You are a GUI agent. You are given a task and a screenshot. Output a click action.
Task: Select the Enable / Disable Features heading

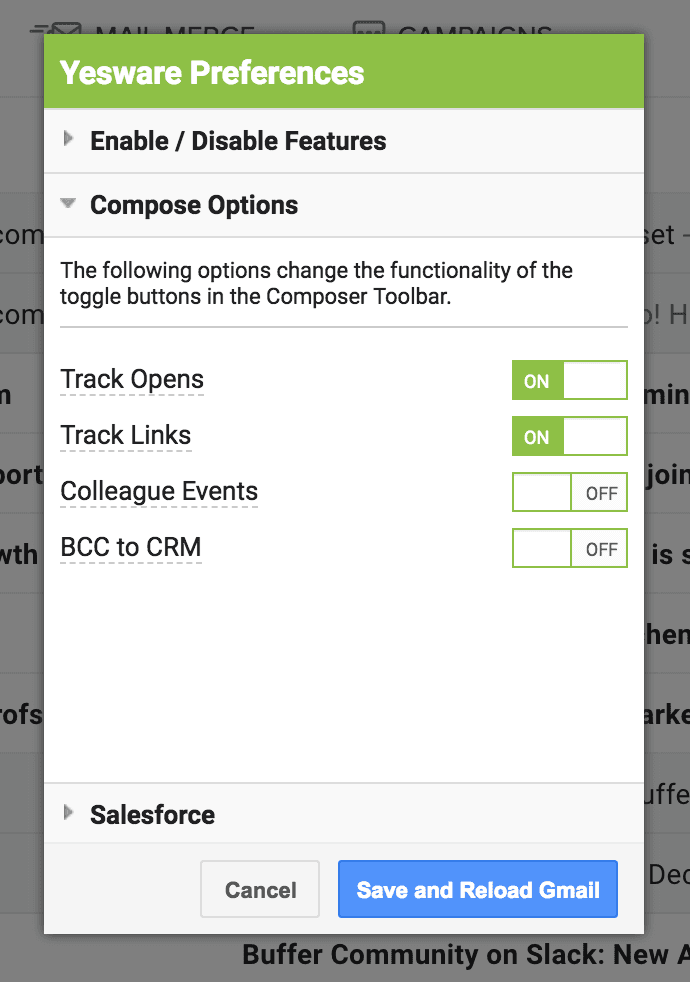pos(238,141)
